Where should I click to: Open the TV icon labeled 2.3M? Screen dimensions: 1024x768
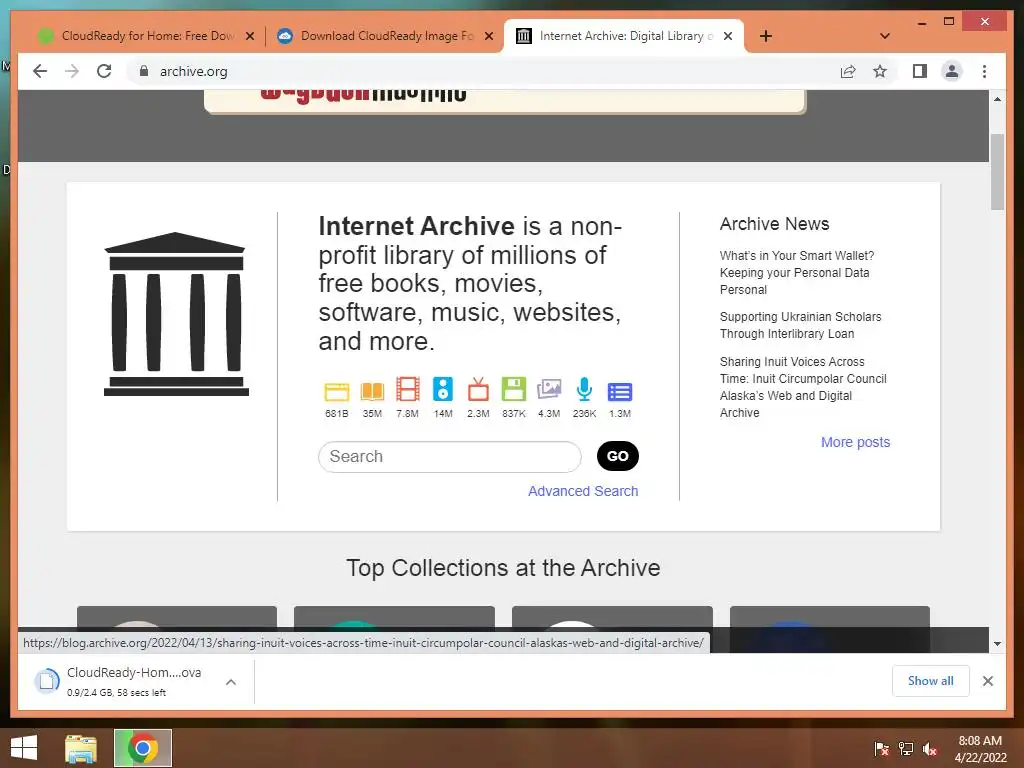point(478,389)
